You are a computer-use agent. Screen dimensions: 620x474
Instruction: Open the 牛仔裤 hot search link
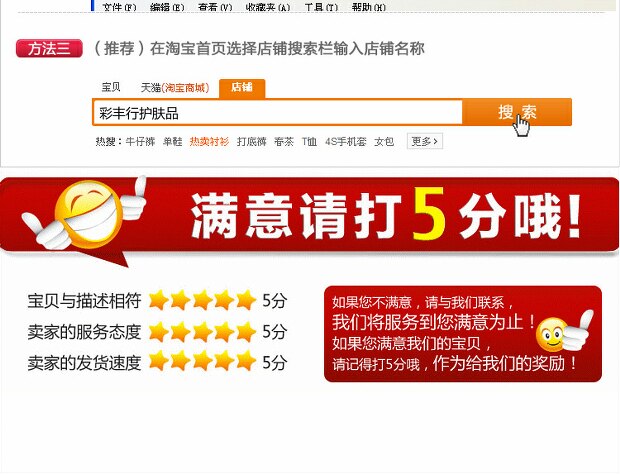click(140, 141)
